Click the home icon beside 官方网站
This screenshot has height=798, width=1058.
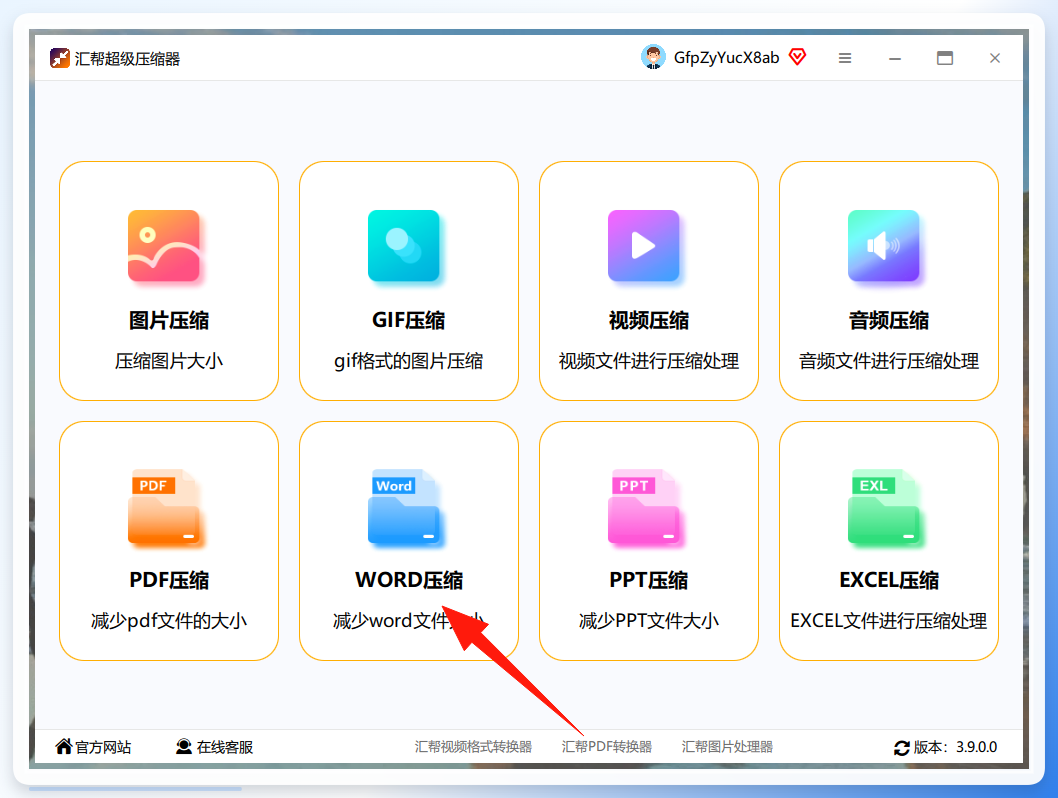pyautogui.click(x=63, y=746)
